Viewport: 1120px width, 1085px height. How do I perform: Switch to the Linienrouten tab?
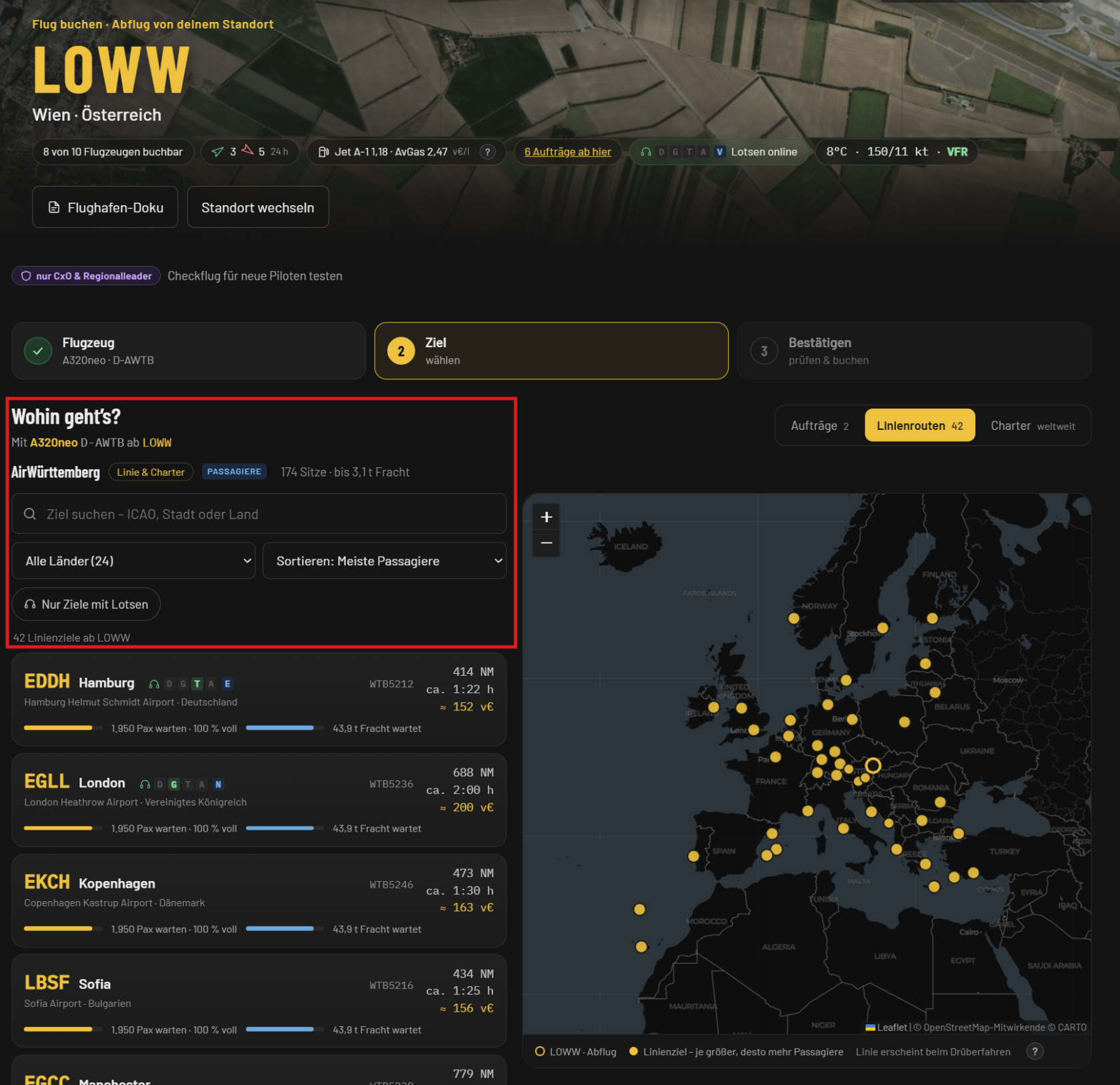(919, 425)
